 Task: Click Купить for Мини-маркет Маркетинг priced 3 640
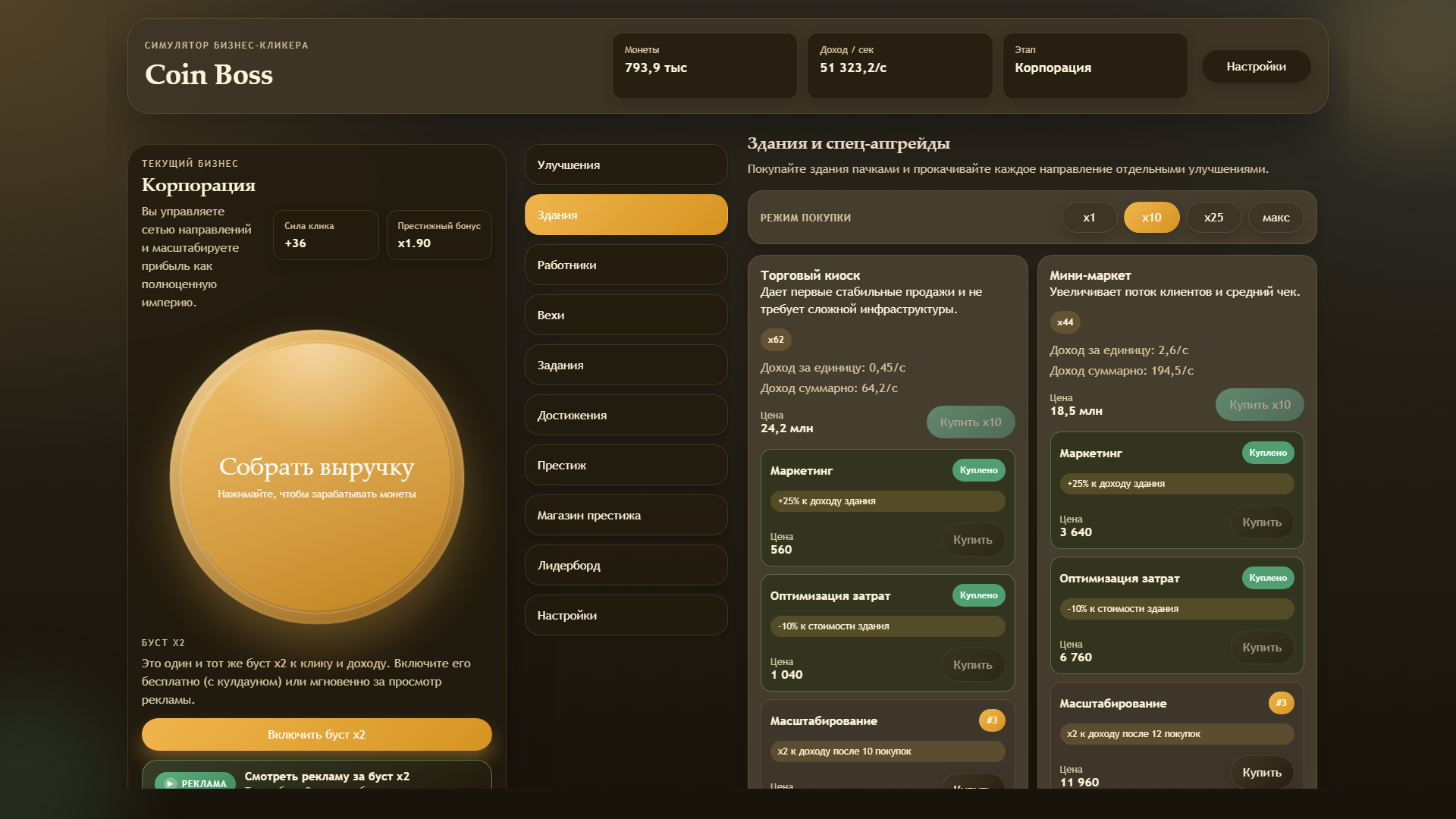[1262, 522]
